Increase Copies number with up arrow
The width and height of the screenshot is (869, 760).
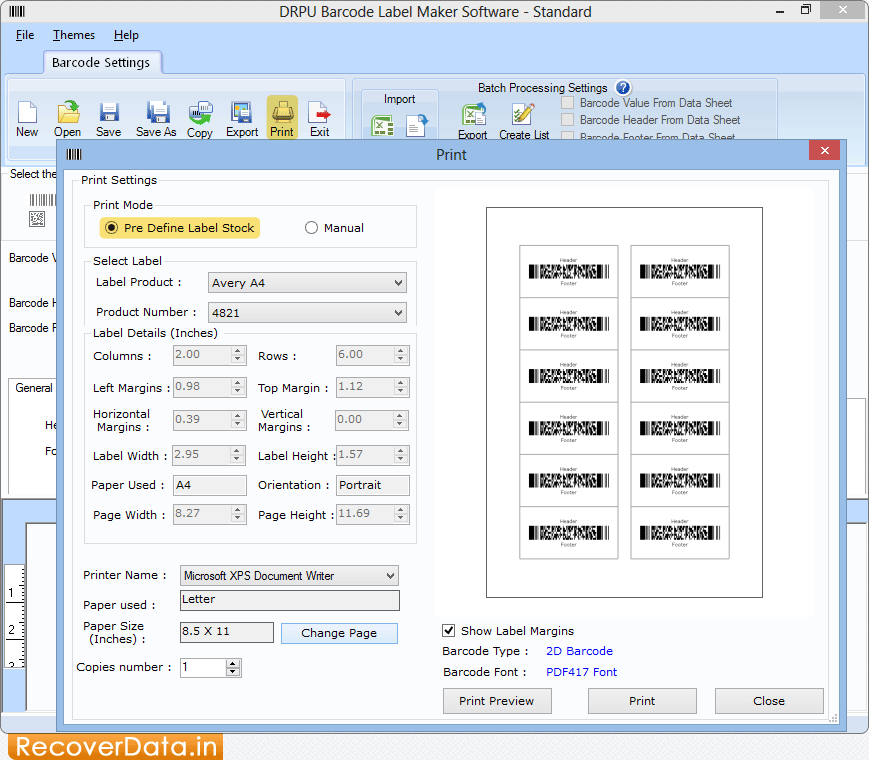[x=233, y=664]
